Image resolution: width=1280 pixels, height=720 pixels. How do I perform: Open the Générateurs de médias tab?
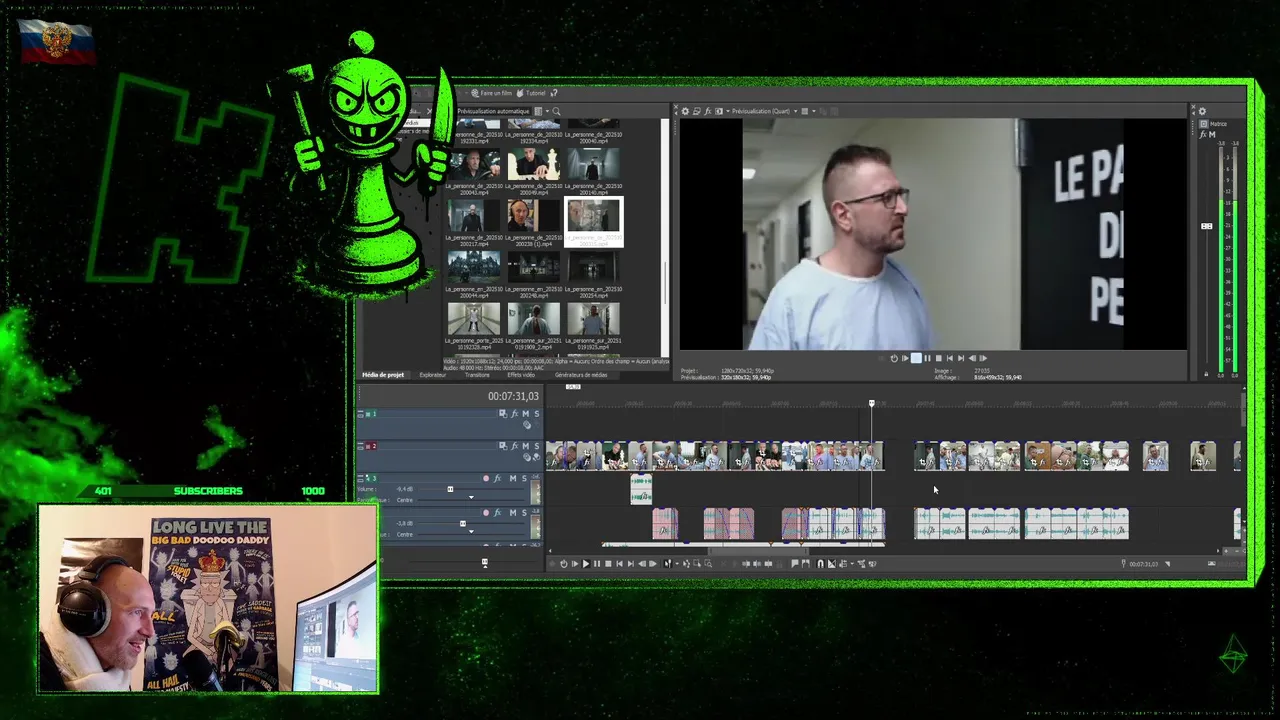click(x=581, y=375)
